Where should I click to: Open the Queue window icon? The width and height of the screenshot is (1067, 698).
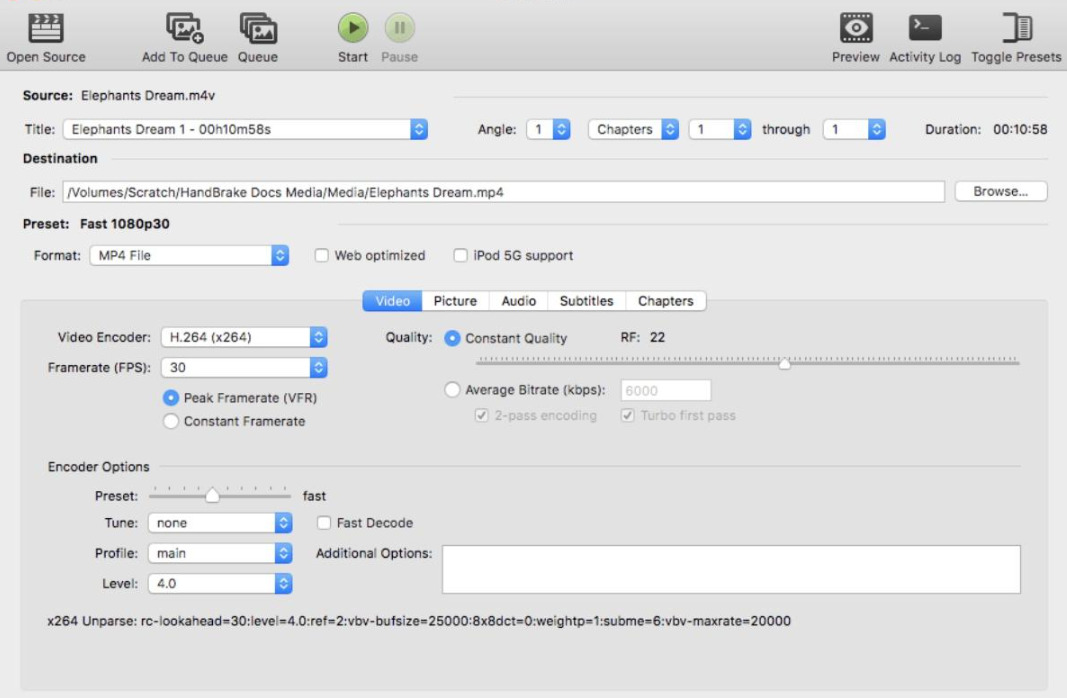point(258,29)
